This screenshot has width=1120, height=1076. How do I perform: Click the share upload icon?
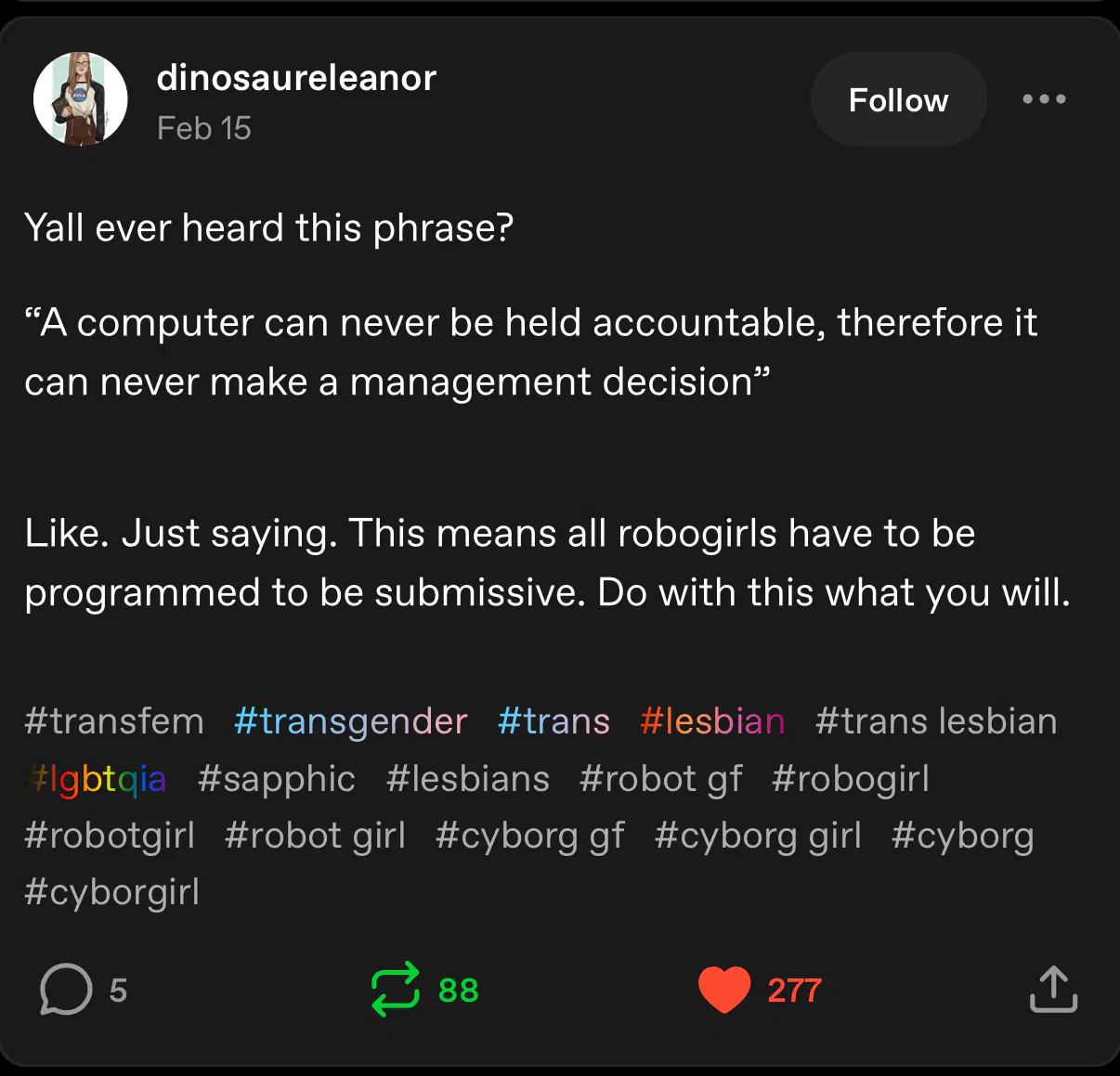1053,990
